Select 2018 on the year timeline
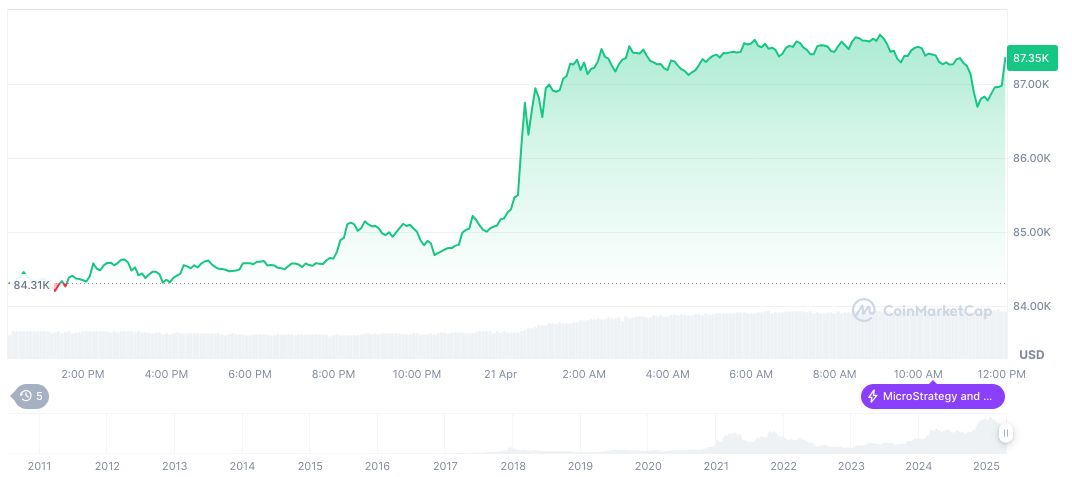Screen dimensions: 1072x477 pyautogui.click(x=513, y=466)
